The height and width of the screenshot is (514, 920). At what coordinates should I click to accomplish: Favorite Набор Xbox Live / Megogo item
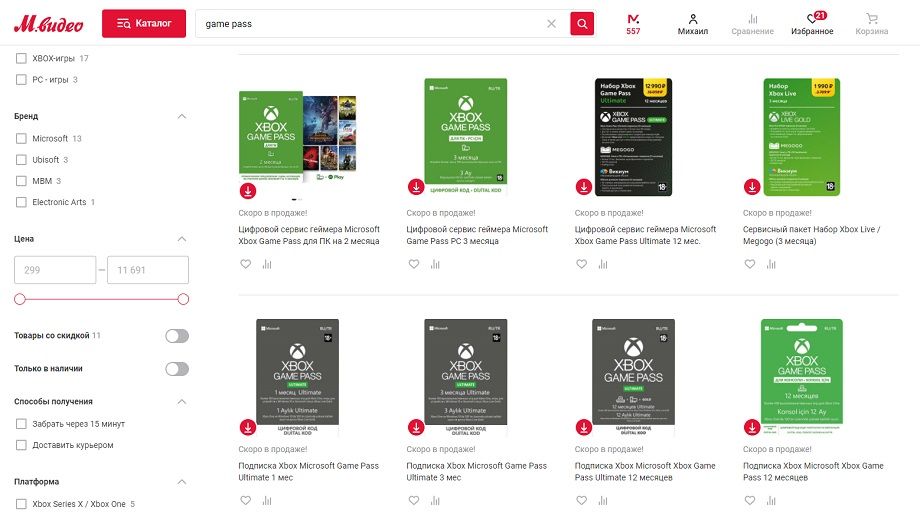(x=750, y=264)
